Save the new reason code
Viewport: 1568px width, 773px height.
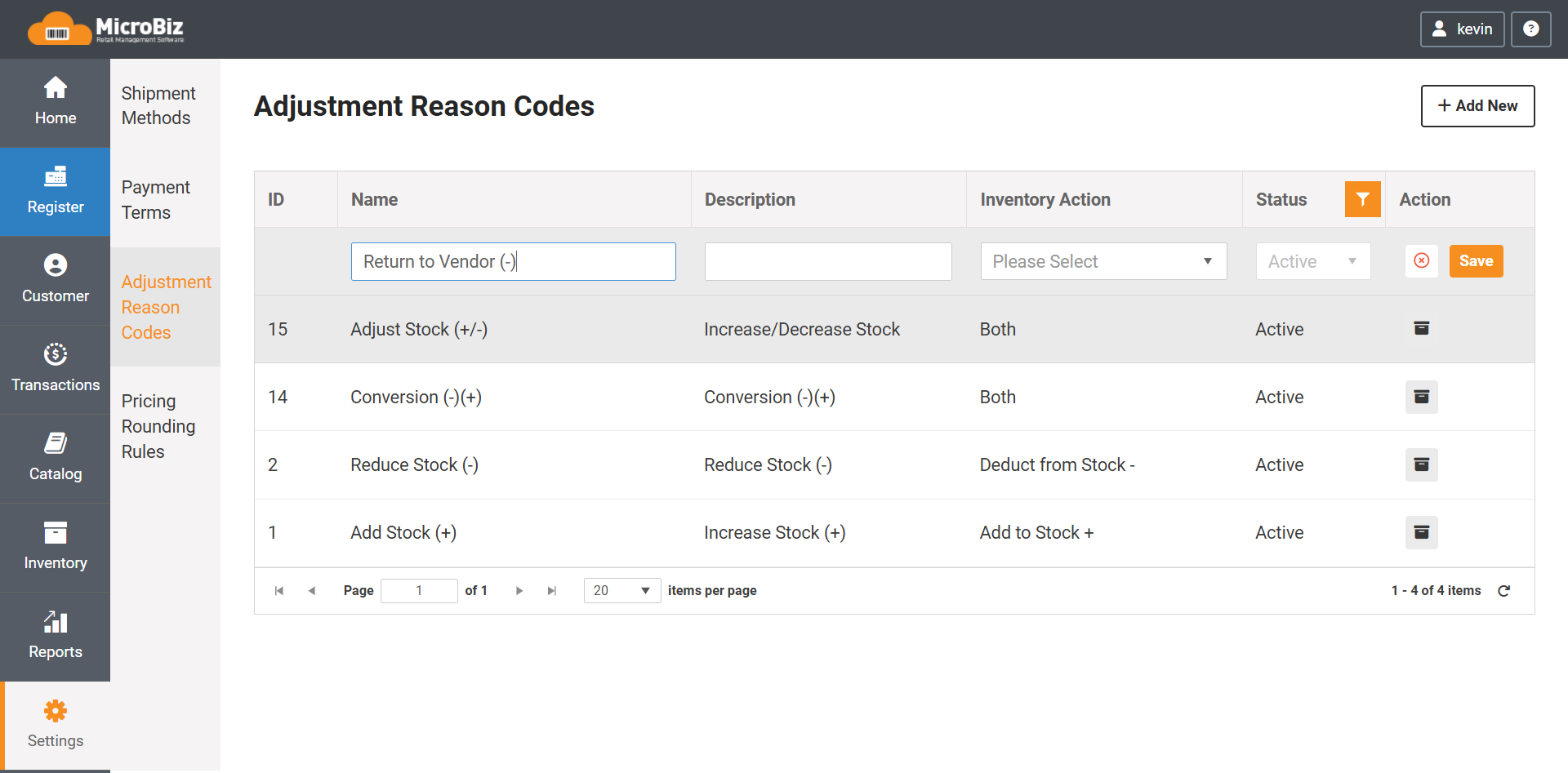coord(1476,261)
